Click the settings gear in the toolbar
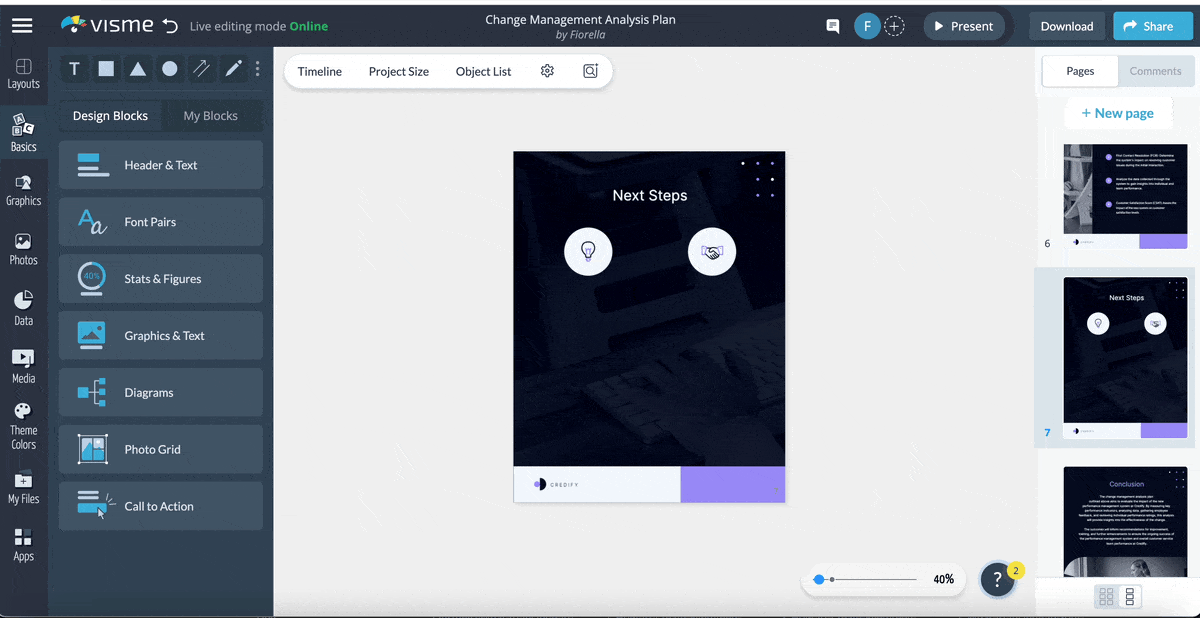Viewport: 1200px width, 618px height. [547, 71]
